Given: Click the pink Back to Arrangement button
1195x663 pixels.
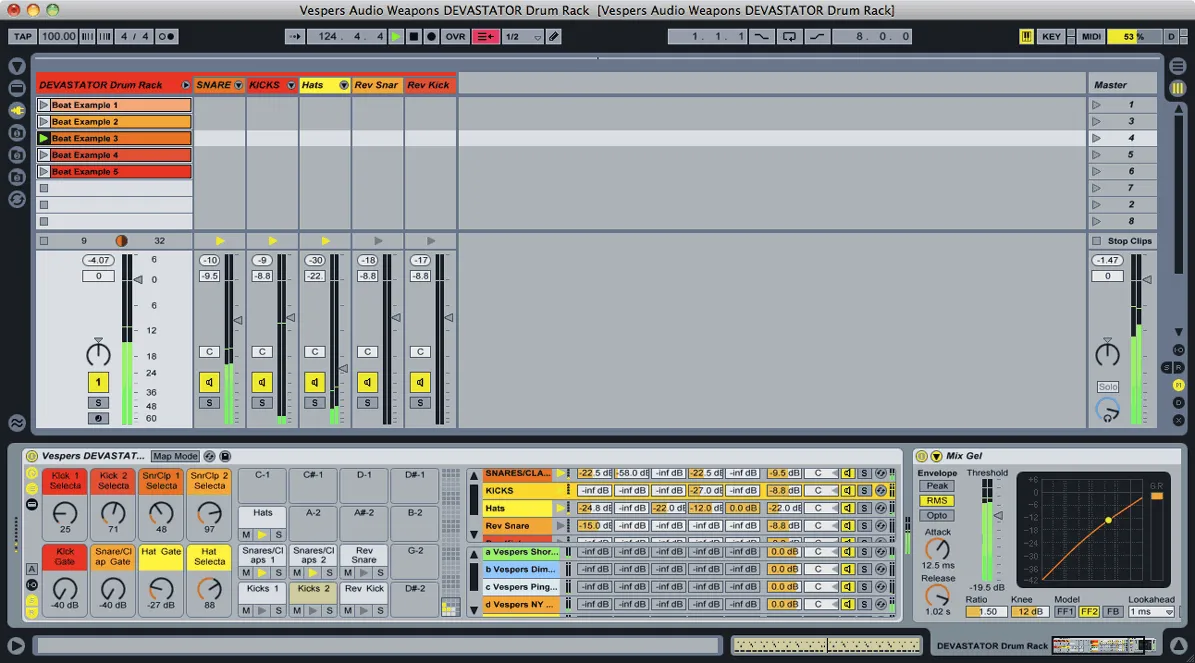Looking at the screenshot, I should pos(485,37).
